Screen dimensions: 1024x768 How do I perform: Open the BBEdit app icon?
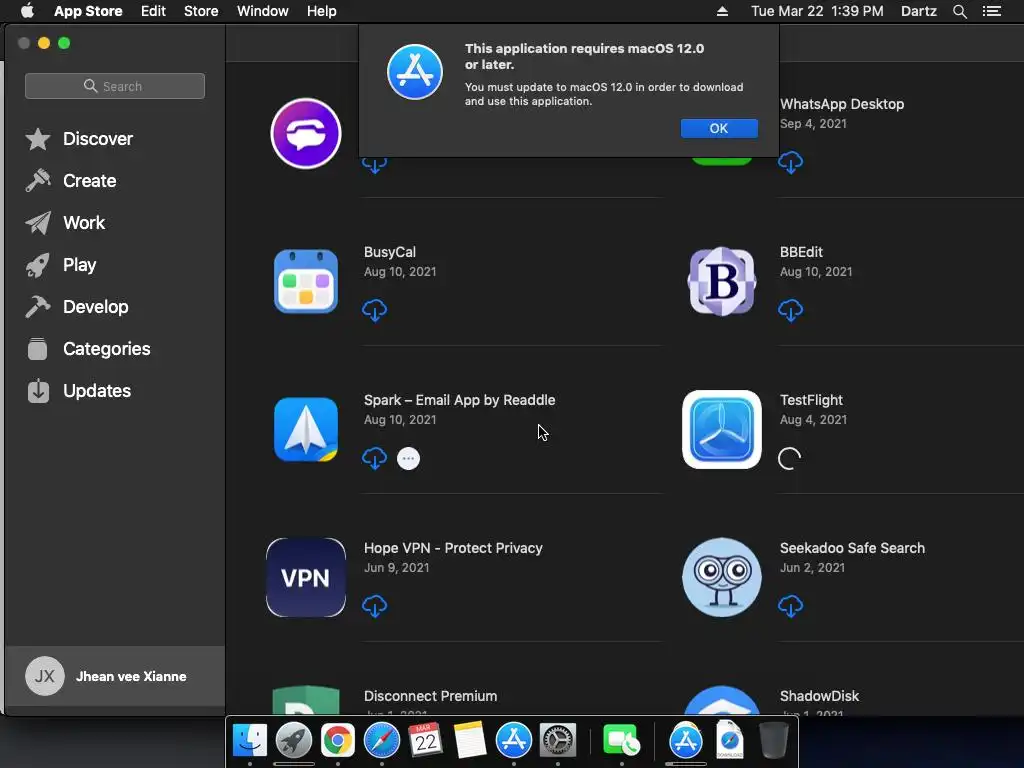(x=722, y=281)
